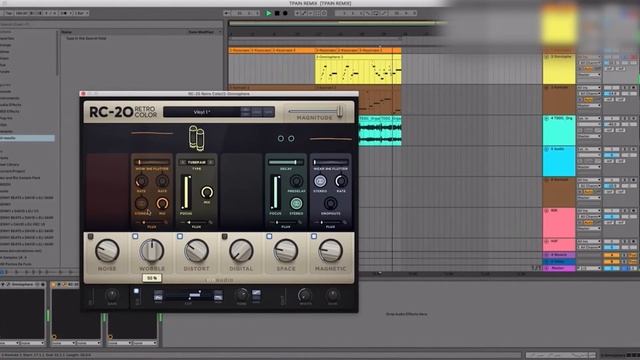The width and height of the screenshot is (640, 360).
Task: Select the cyan TPAIN_Orig track header
Action: pos(559,131)
